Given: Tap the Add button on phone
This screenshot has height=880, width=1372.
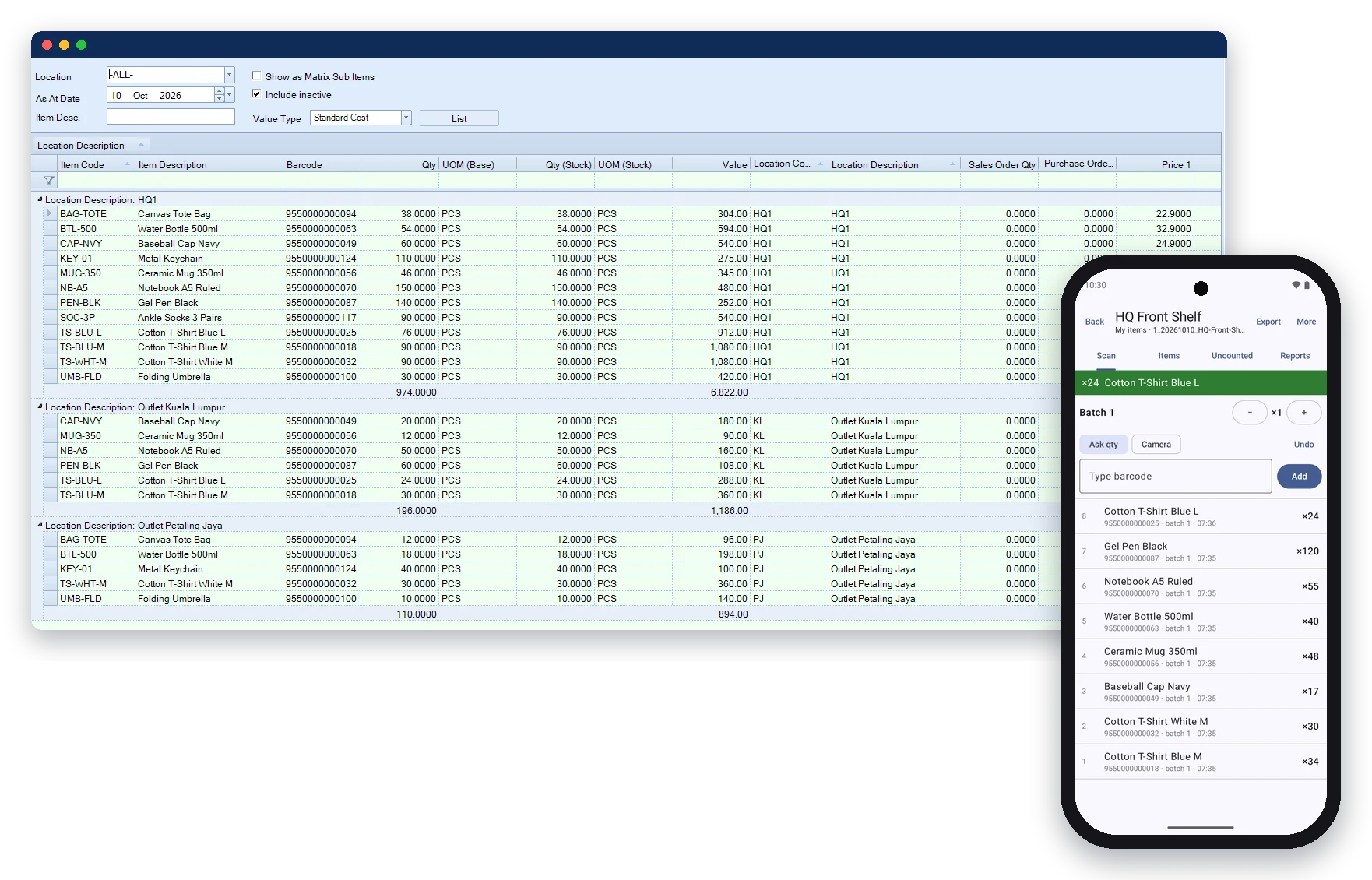Looking at the screenshot, I should click(x=1299, y=477).
